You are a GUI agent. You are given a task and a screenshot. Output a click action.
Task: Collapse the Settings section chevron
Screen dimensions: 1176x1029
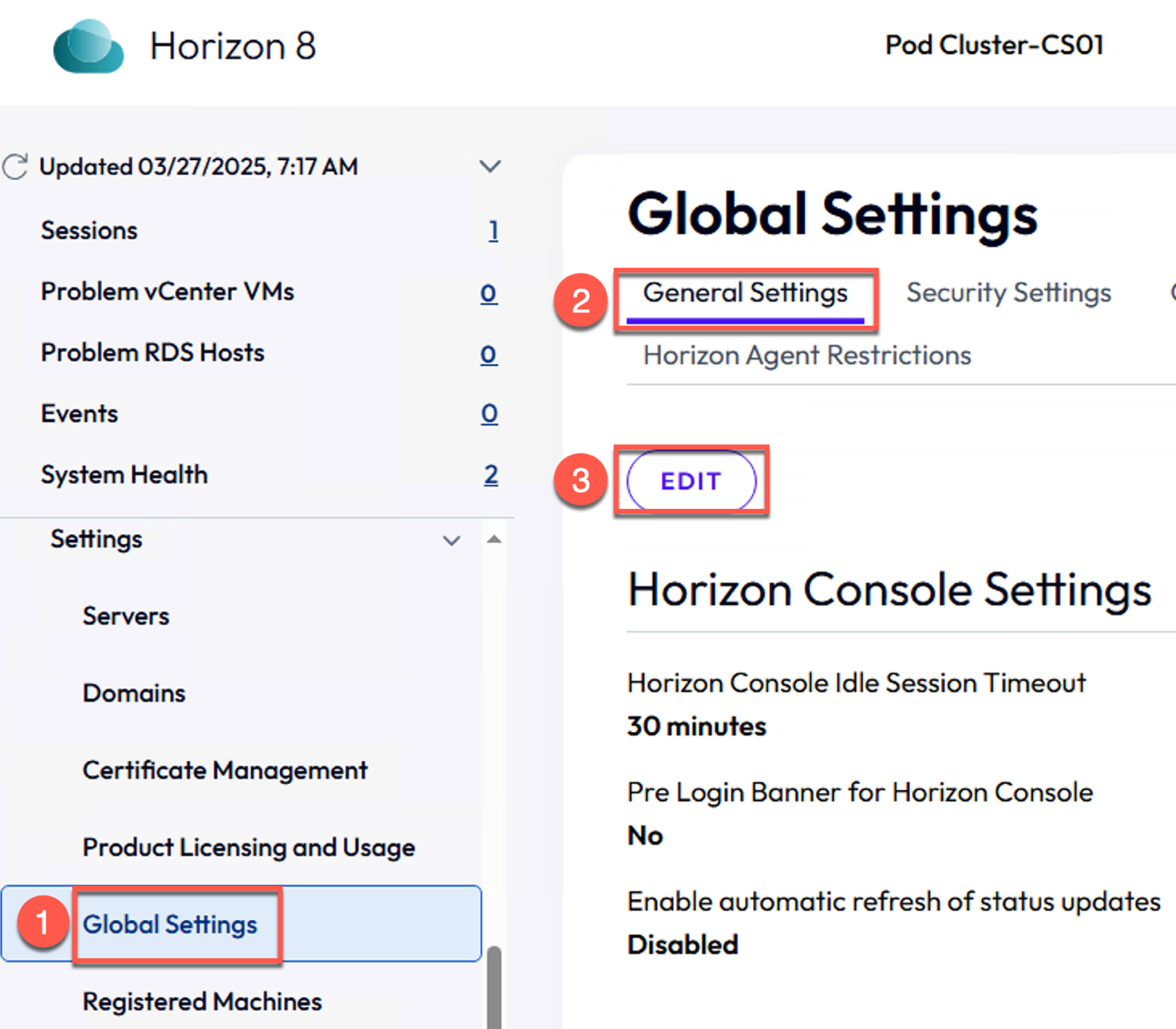click(452, 540)
